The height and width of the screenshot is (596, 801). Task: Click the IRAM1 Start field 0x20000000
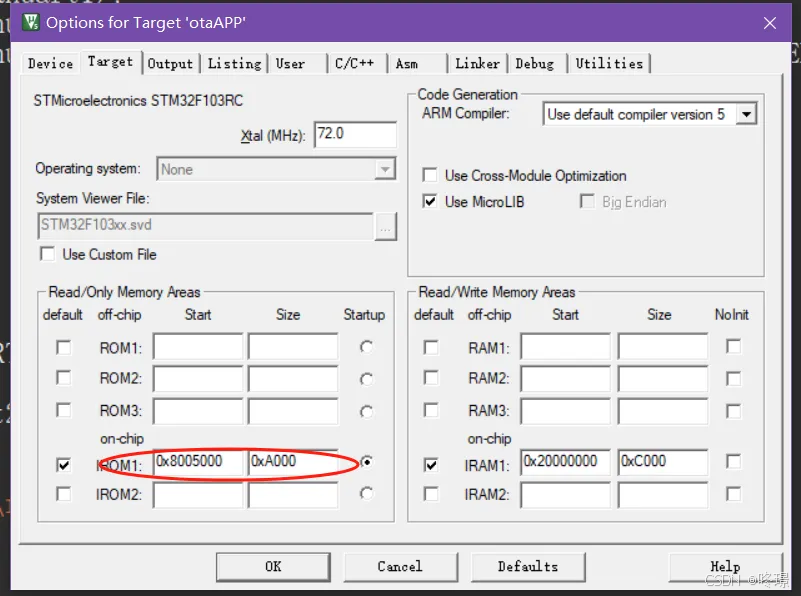point(566,462)
